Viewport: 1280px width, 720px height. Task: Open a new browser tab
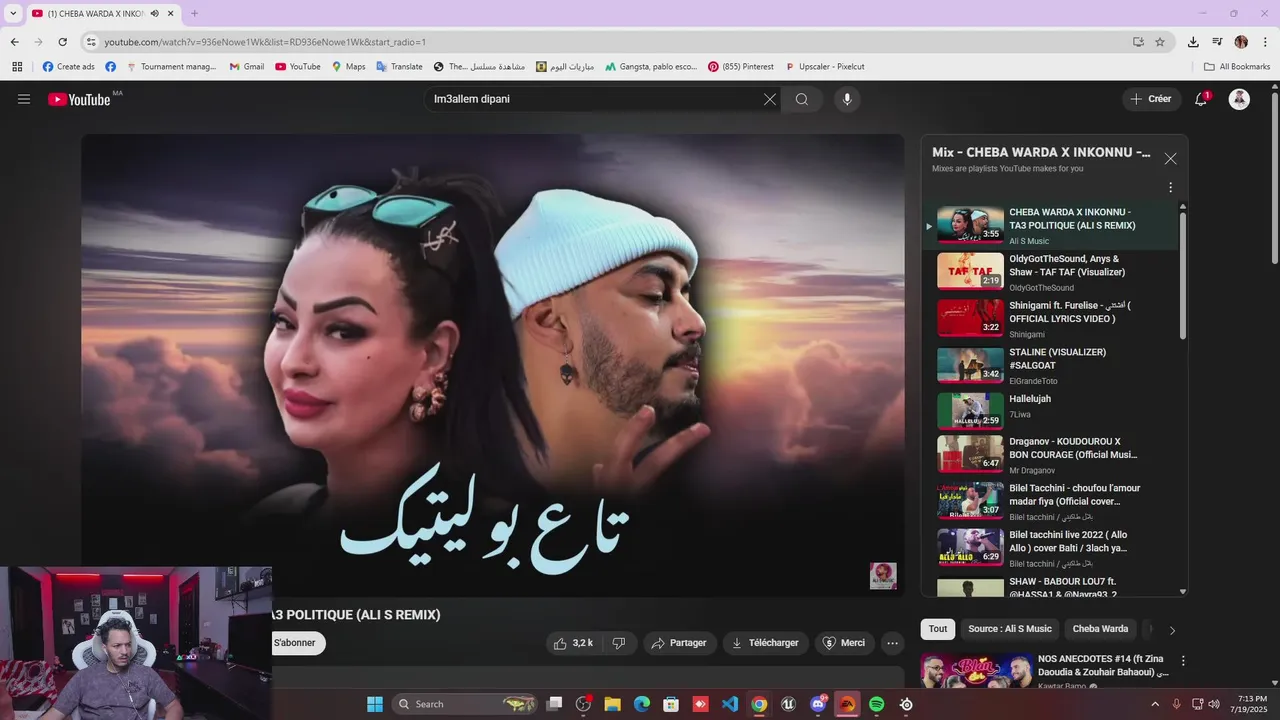coord(194,13)
